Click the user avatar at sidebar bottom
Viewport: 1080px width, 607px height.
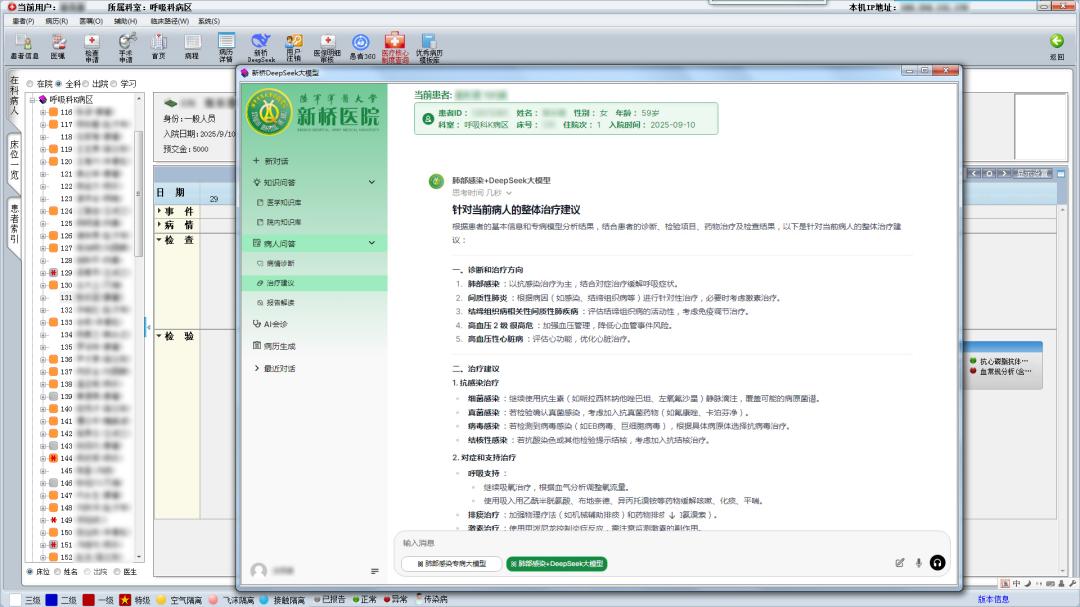pos(259,570)
